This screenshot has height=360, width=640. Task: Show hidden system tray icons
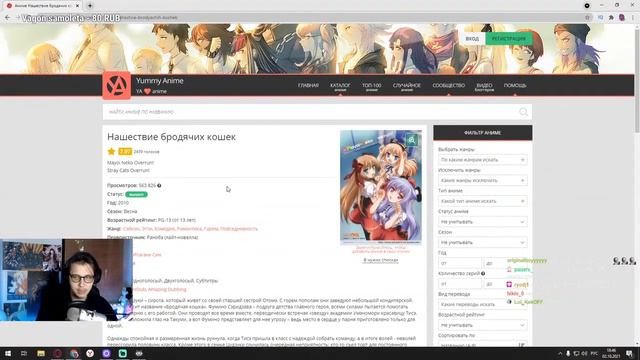pyautogui.click(x=560, y=353)
